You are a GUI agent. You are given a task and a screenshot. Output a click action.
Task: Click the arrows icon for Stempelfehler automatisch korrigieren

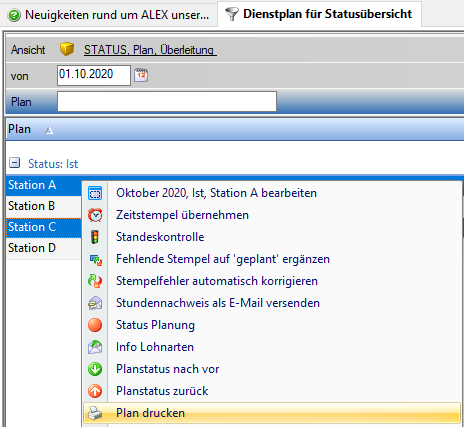pos(95,281)
